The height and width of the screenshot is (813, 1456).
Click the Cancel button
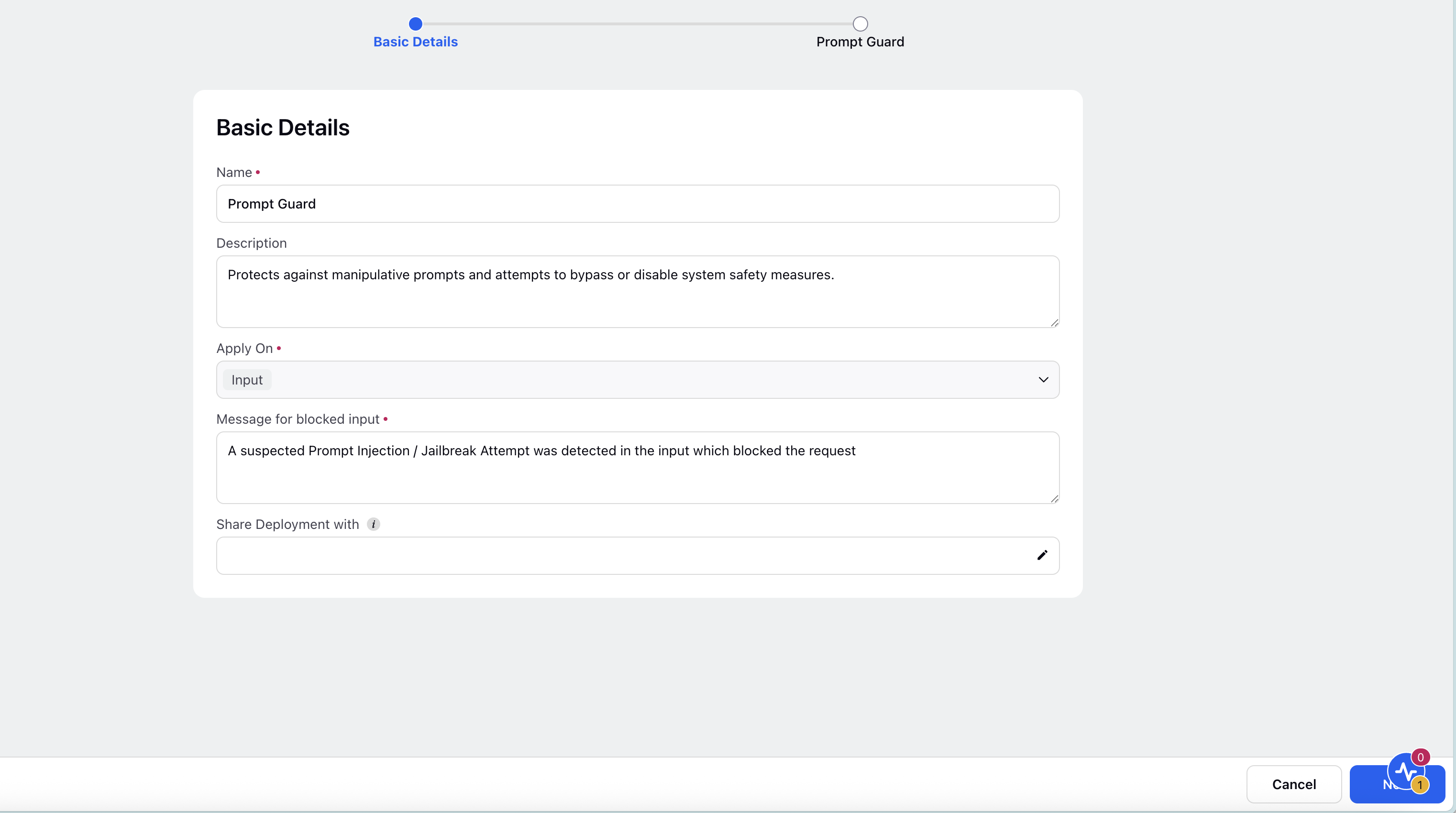(1294, 784)
